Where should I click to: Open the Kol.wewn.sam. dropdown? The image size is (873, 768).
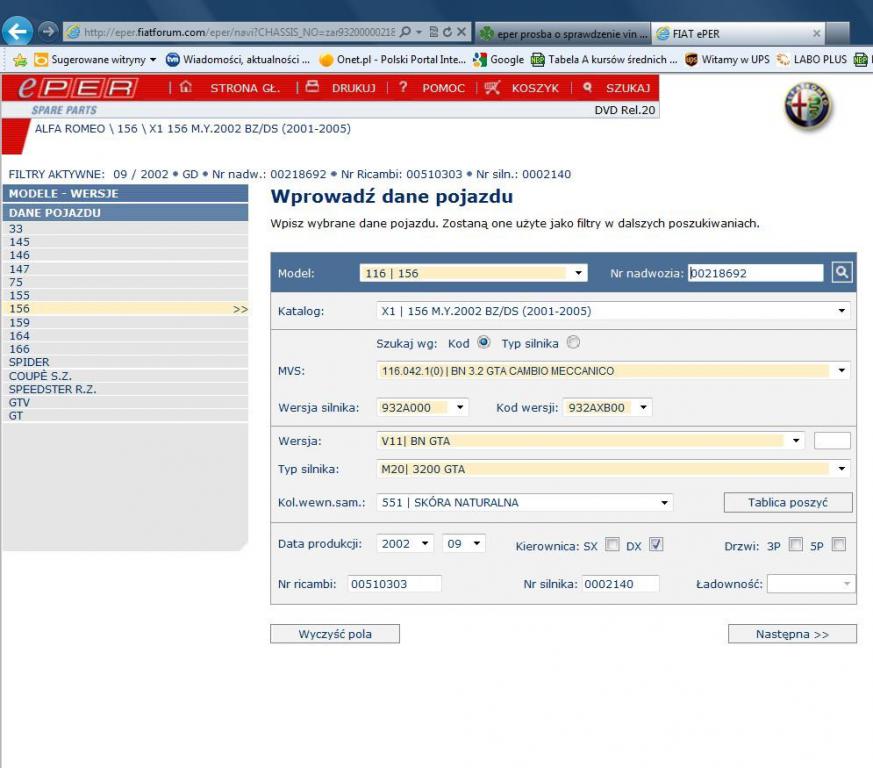[524, 502]
